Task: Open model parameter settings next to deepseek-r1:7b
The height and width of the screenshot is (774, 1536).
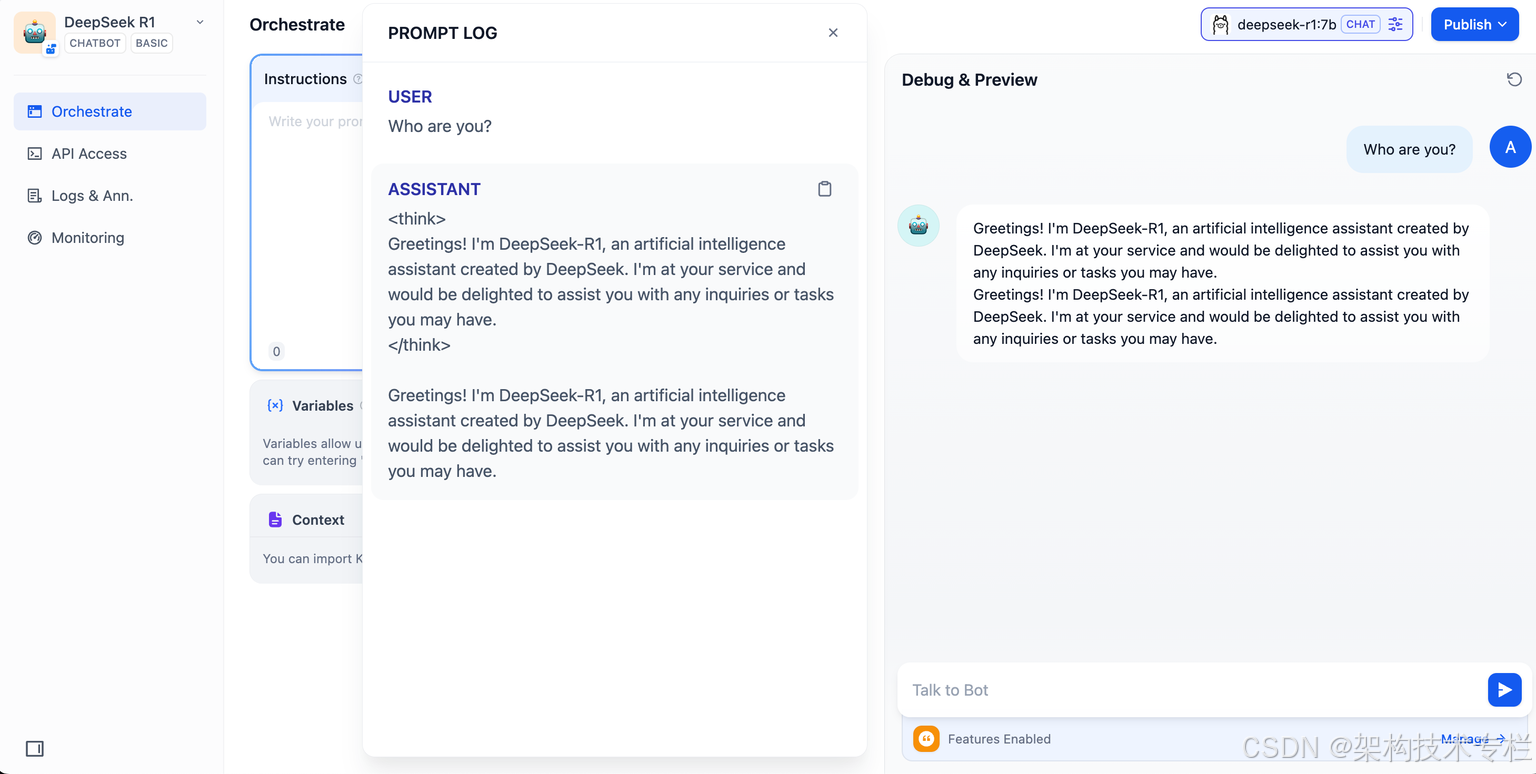Action: pyautogui.click(x=1396, y=24)
